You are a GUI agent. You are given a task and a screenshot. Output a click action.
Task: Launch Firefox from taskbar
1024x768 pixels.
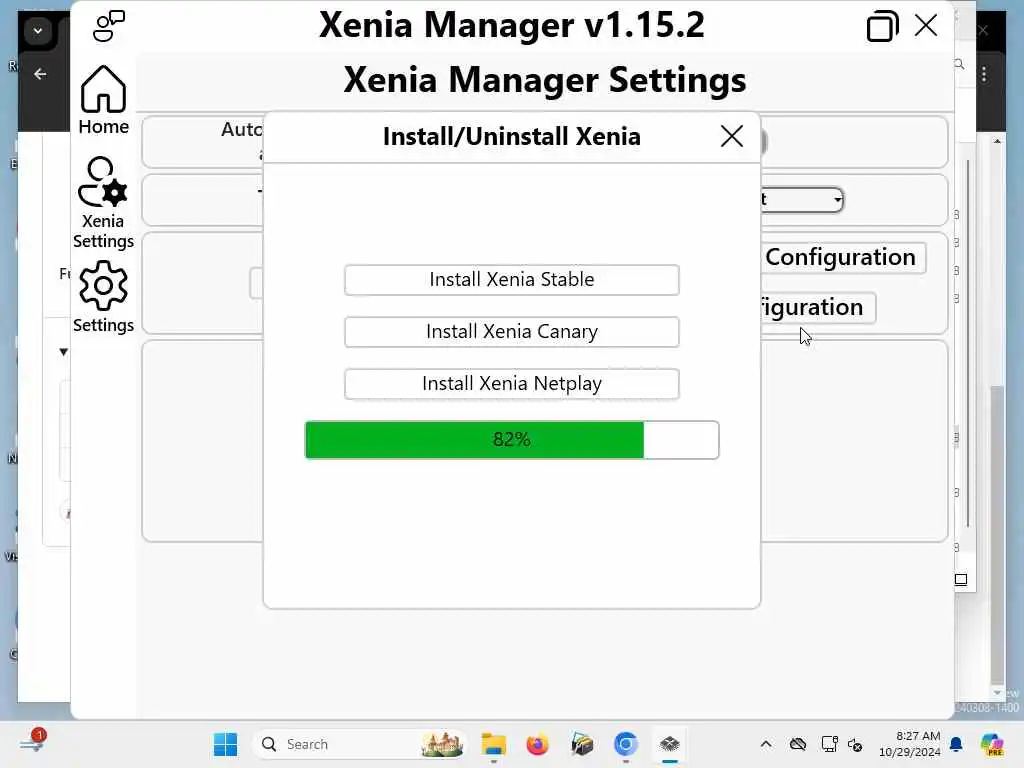click(x=537, y=744)
